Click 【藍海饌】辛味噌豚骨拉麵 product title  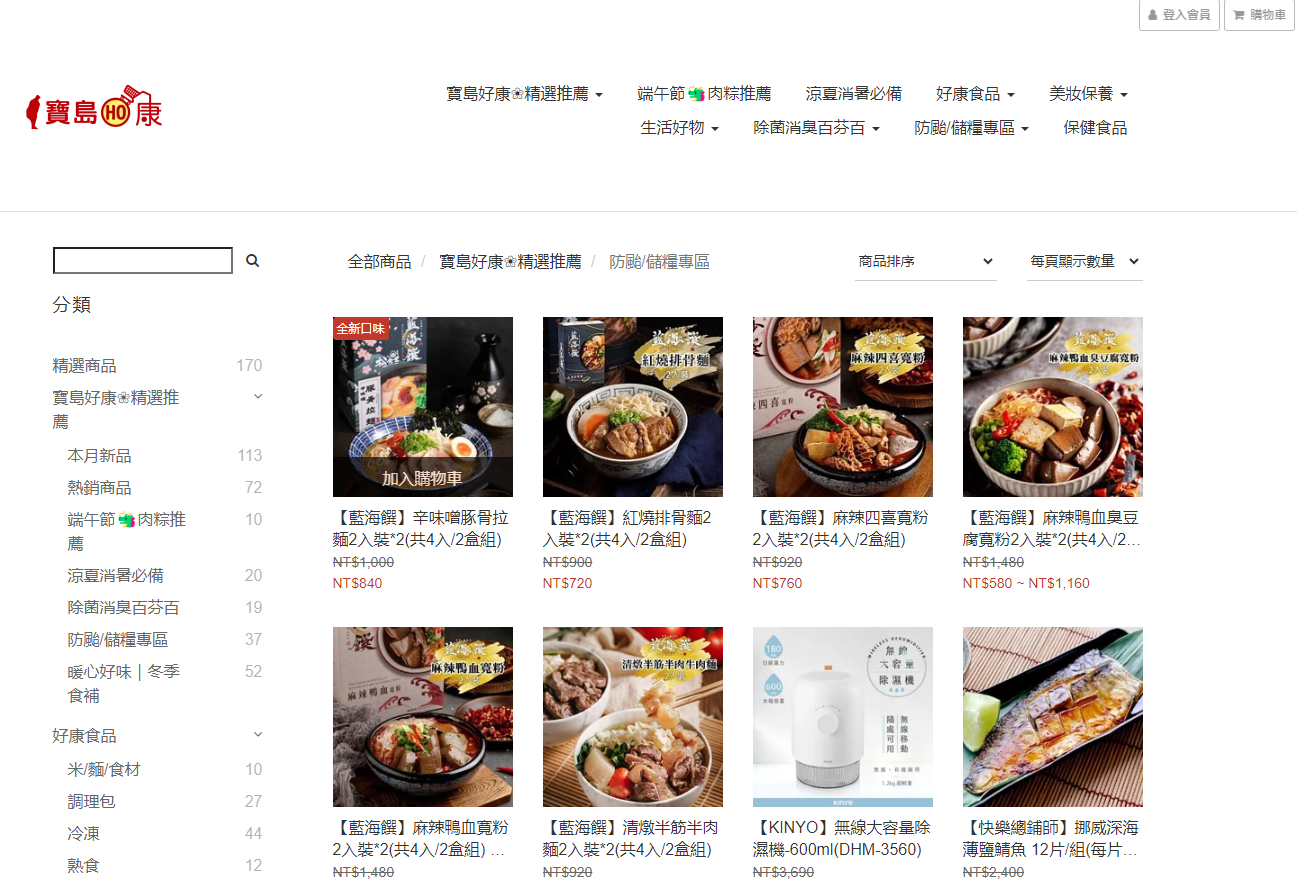421,529
